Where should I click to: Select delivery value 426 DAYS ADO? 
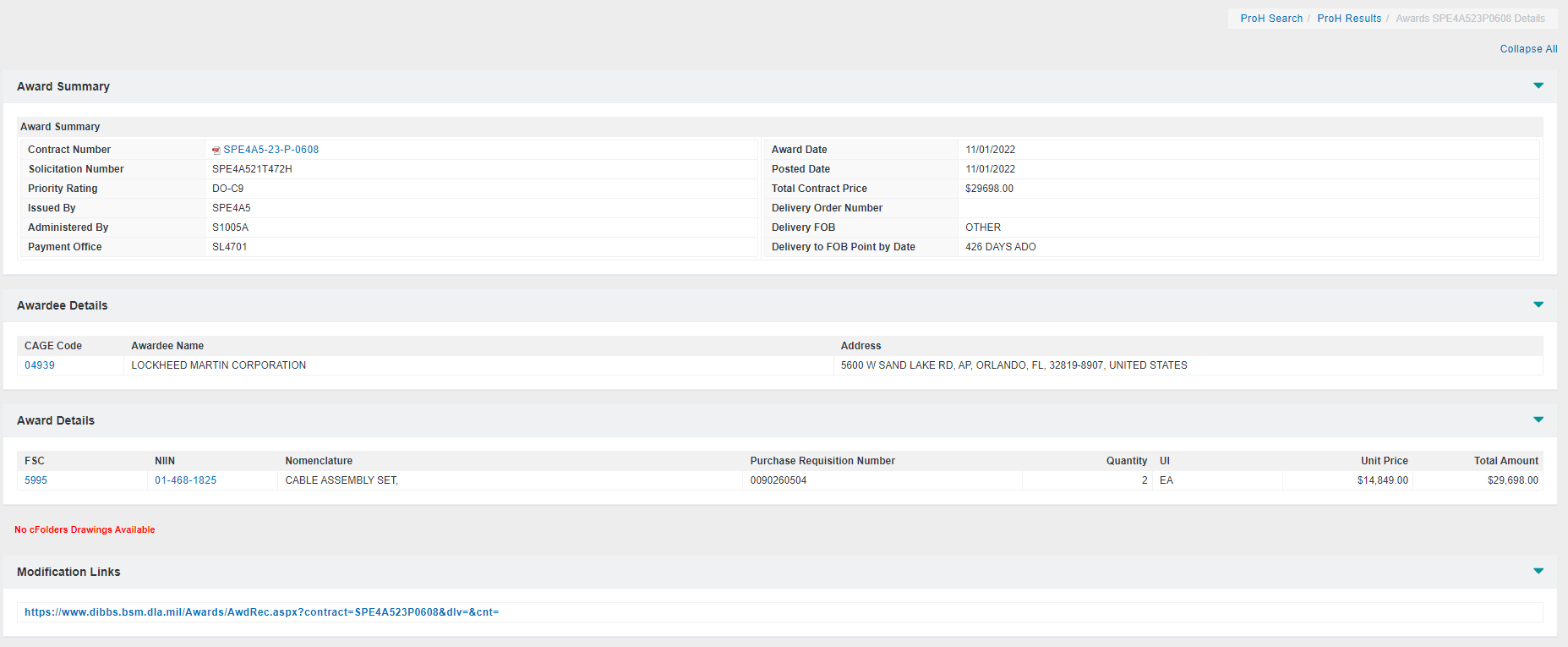click(x=1000, y=247)
